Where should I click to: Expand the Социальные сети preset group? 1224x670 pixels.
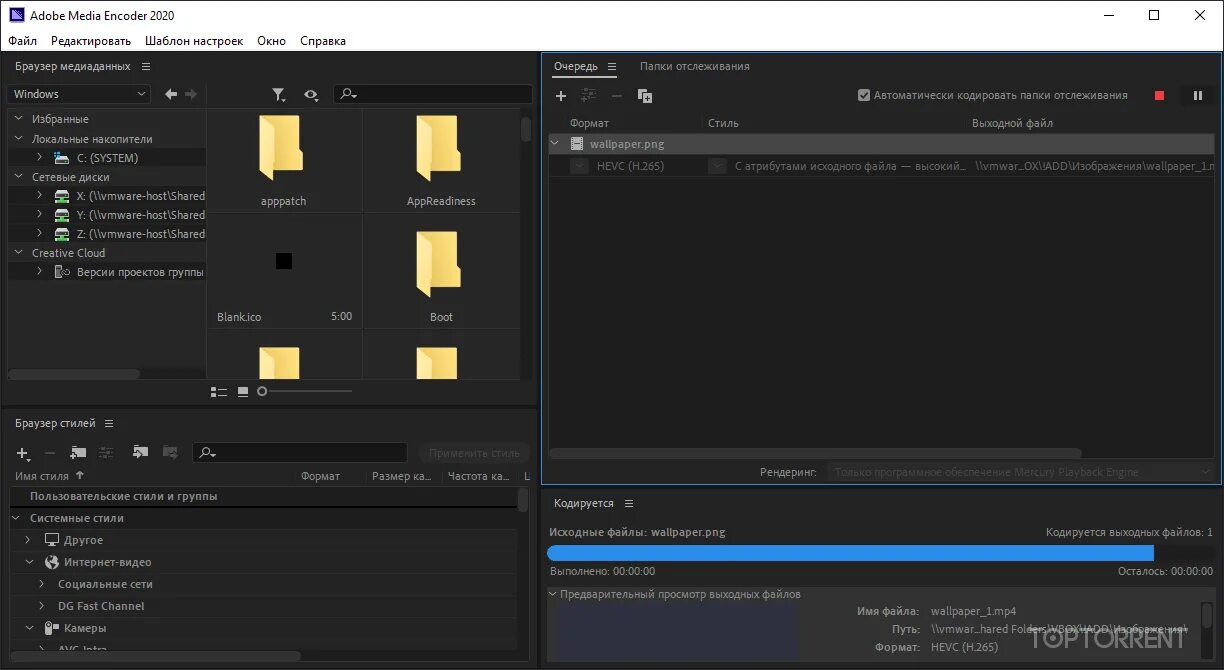41,584
